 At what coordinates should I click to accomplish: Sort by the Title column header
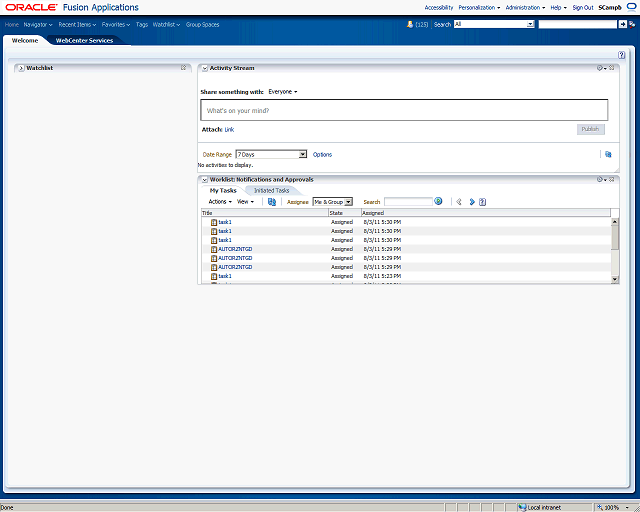coord(265,213)
